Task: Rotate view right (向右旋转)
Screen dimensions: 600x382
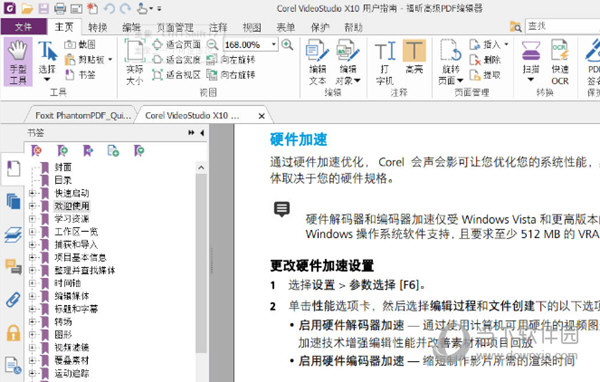Action: tap(231, 75)
